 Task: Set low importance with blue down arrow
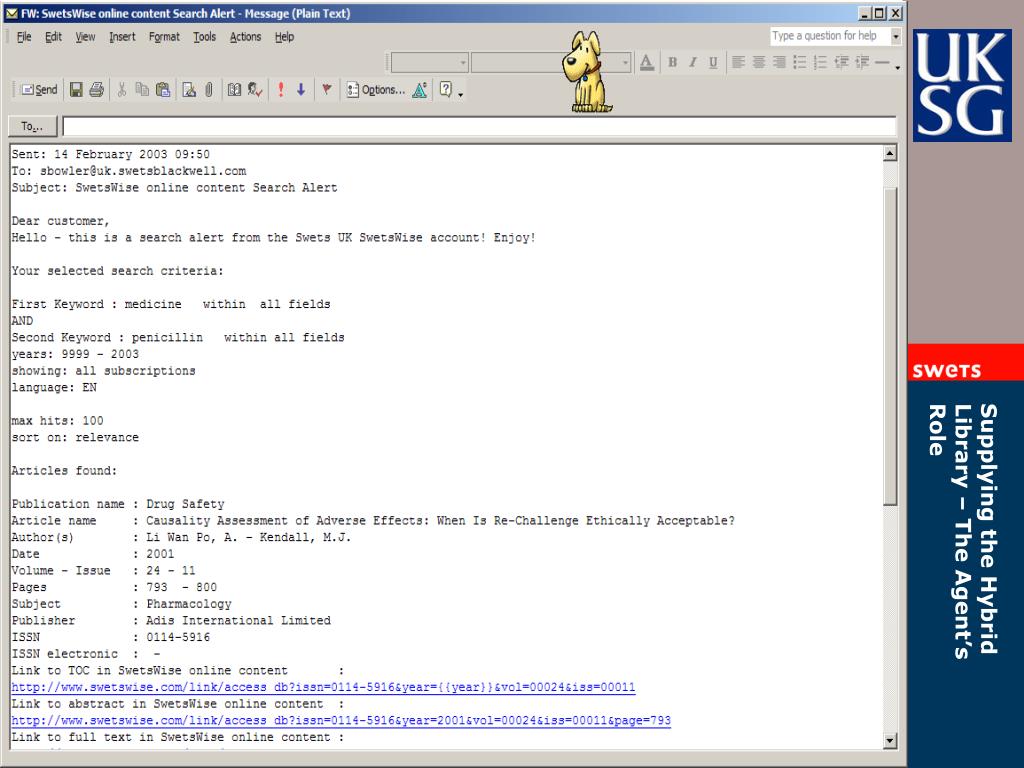click(x=301, y=89)
